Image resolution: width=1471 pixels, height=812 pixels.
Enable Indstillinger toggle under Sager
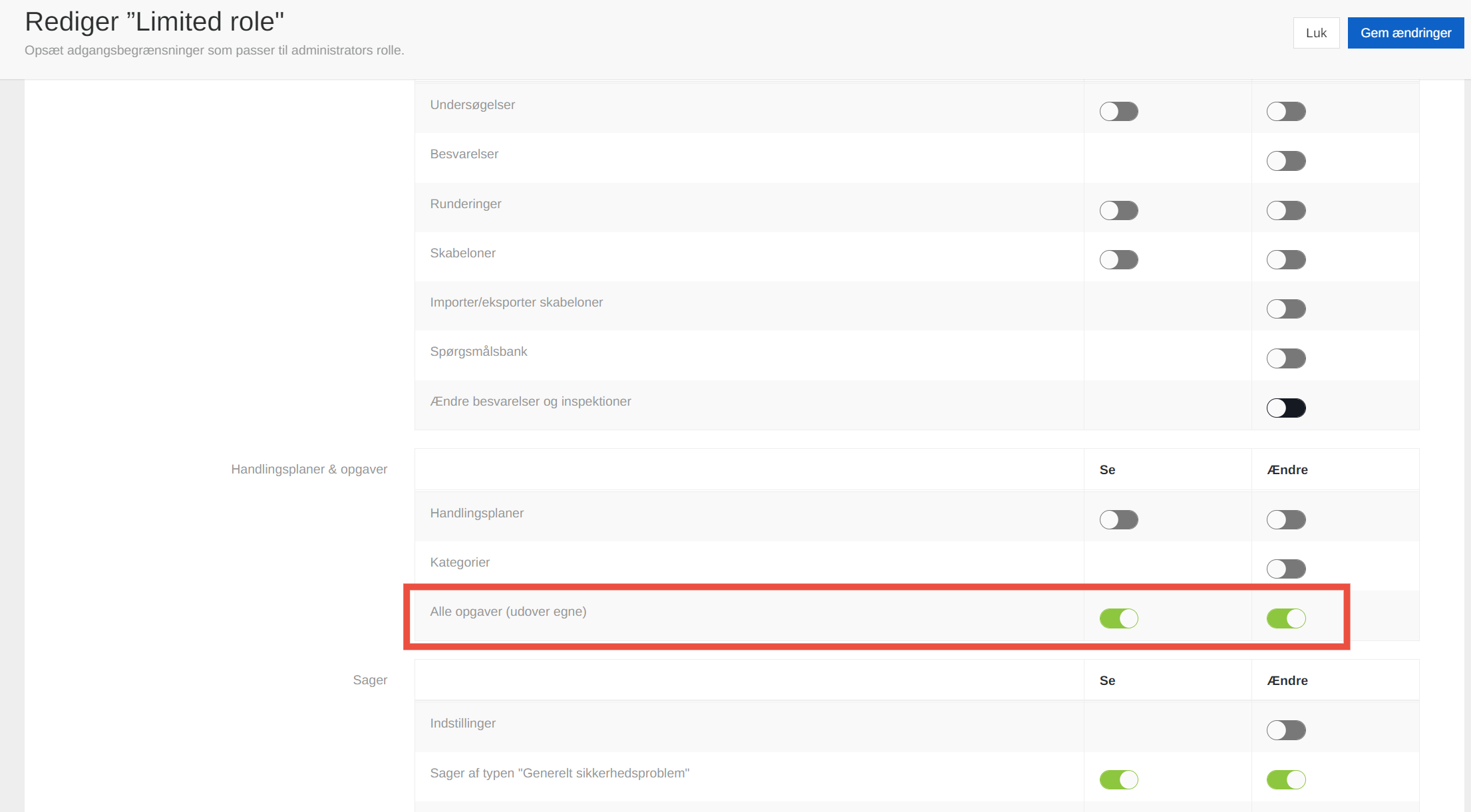(1285, 730)
